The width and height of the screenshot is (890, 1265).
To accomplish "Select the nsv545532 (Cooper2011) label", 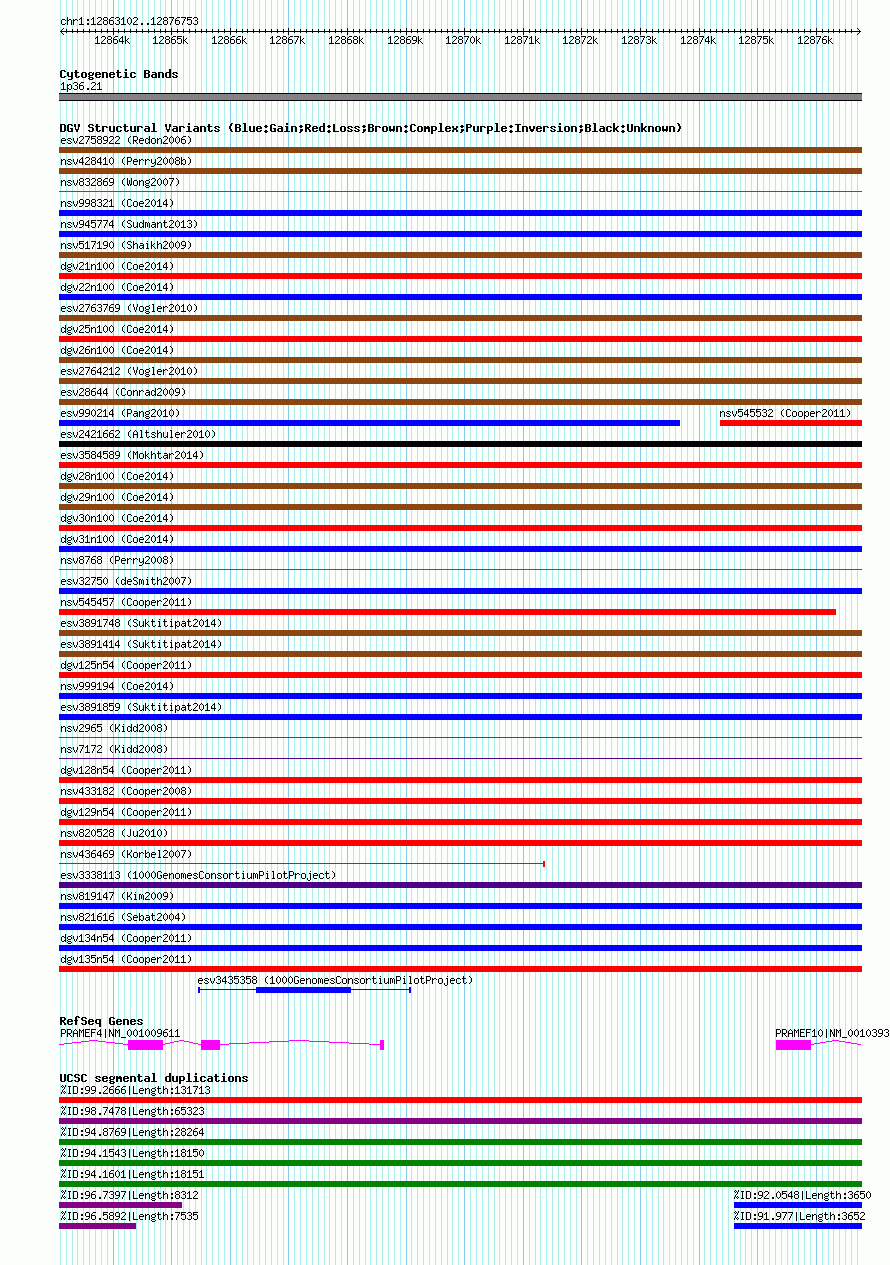I will (x=785, y=413).
